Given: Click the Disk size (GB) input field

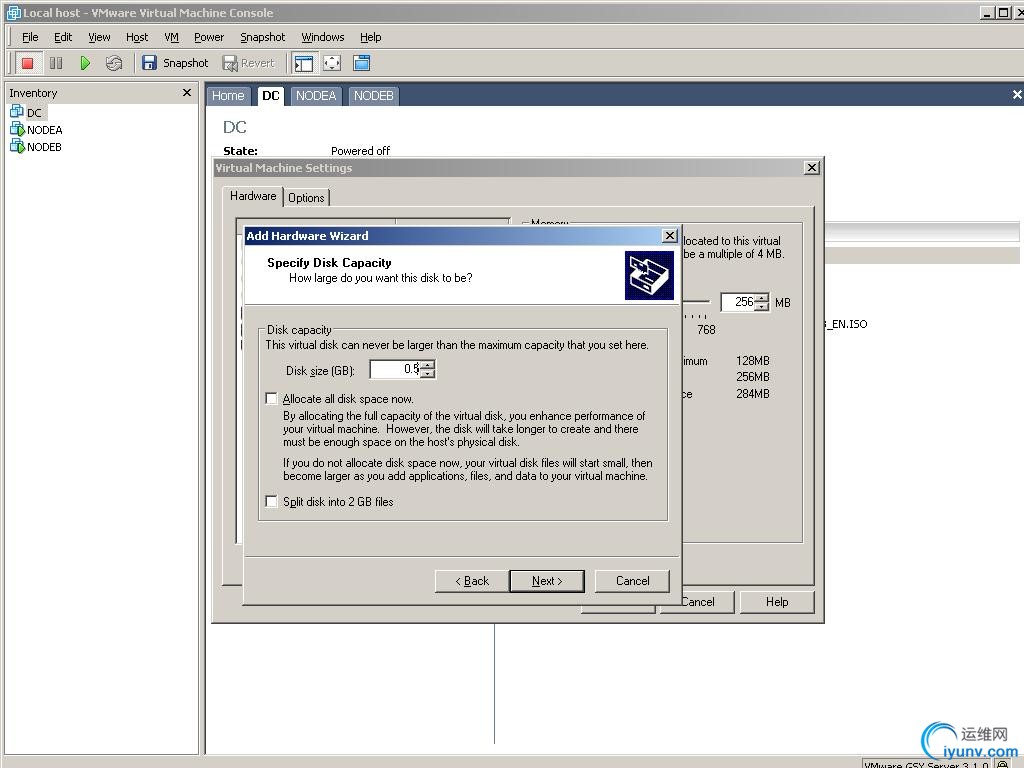Looking at the screenshot, I should (395, 369).
